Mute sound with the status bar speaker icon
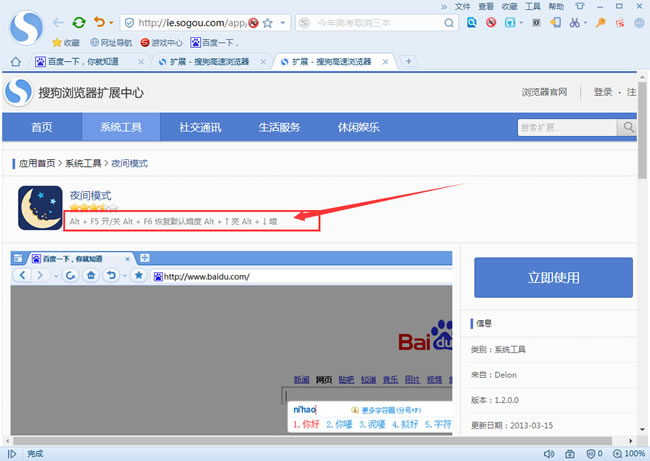This screenshot has height=461, width=650. [x=549, y=454]
